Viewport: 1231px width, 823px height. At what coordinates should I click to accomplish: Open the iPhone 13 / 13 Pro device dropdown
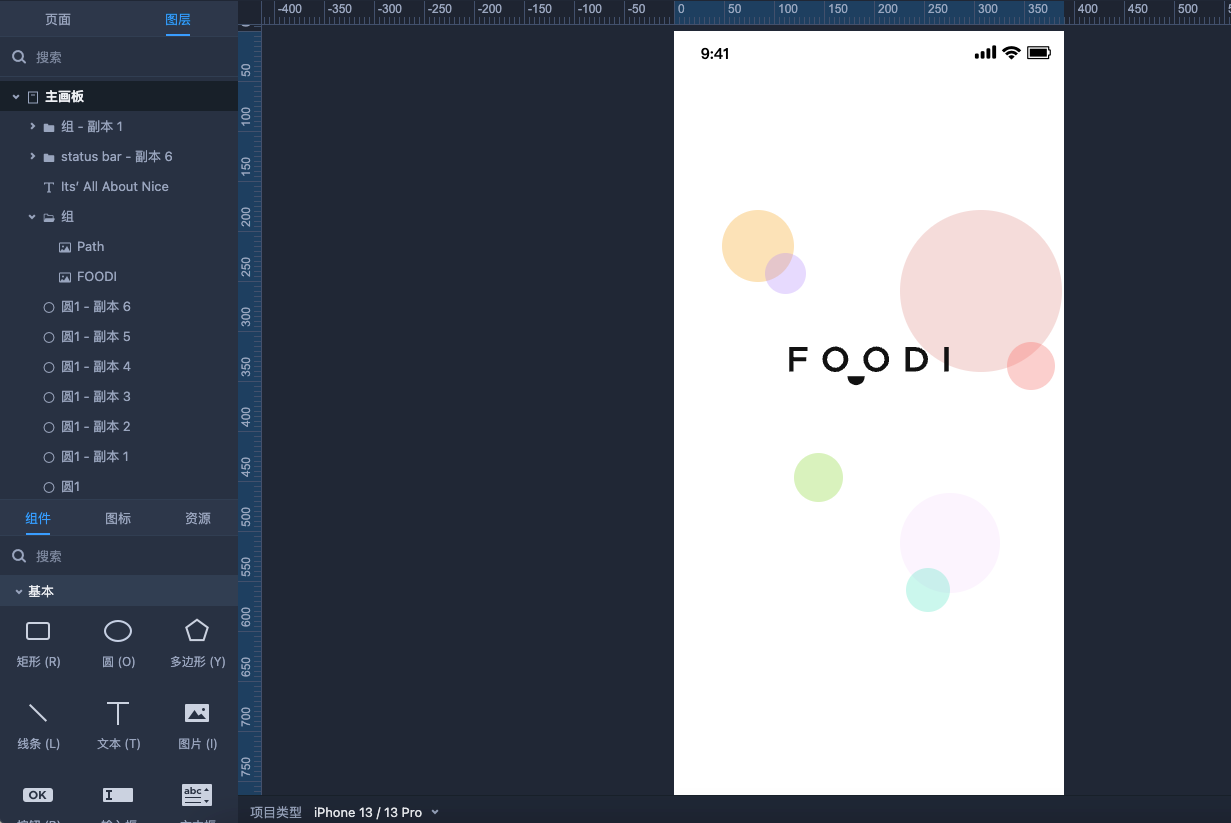376,812
